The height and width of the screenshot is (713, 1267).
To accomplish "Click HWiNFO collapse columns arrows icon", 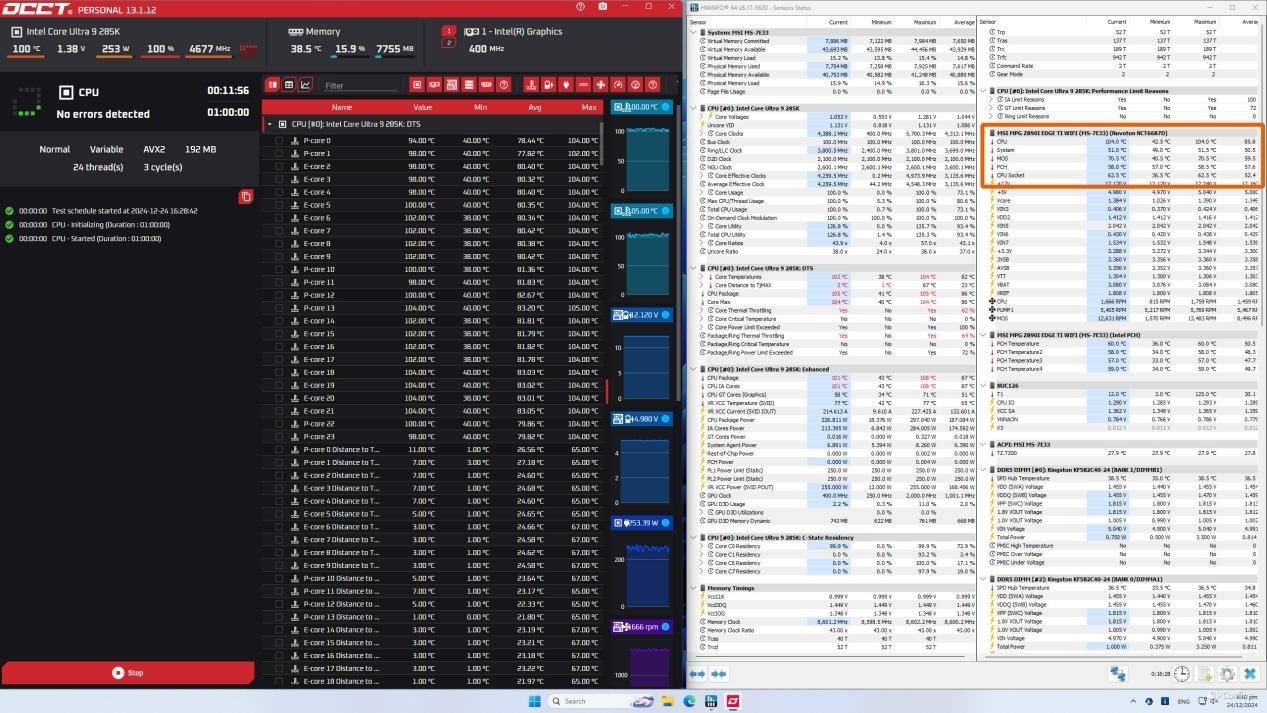I will 718,674.
